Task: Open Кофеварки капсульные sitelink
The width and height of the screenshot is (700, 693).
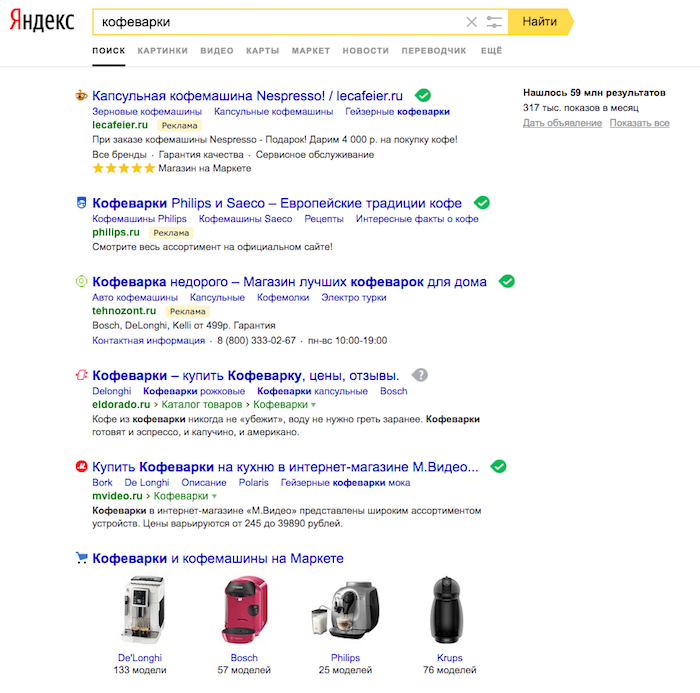Action: click(x=312, y=391)
